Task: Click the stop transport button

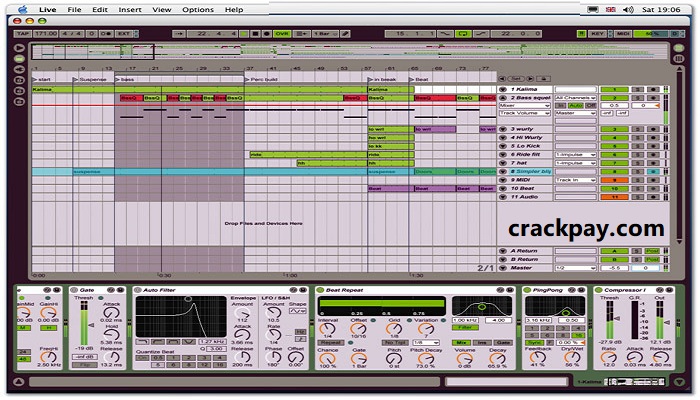Action: (255, 34)
